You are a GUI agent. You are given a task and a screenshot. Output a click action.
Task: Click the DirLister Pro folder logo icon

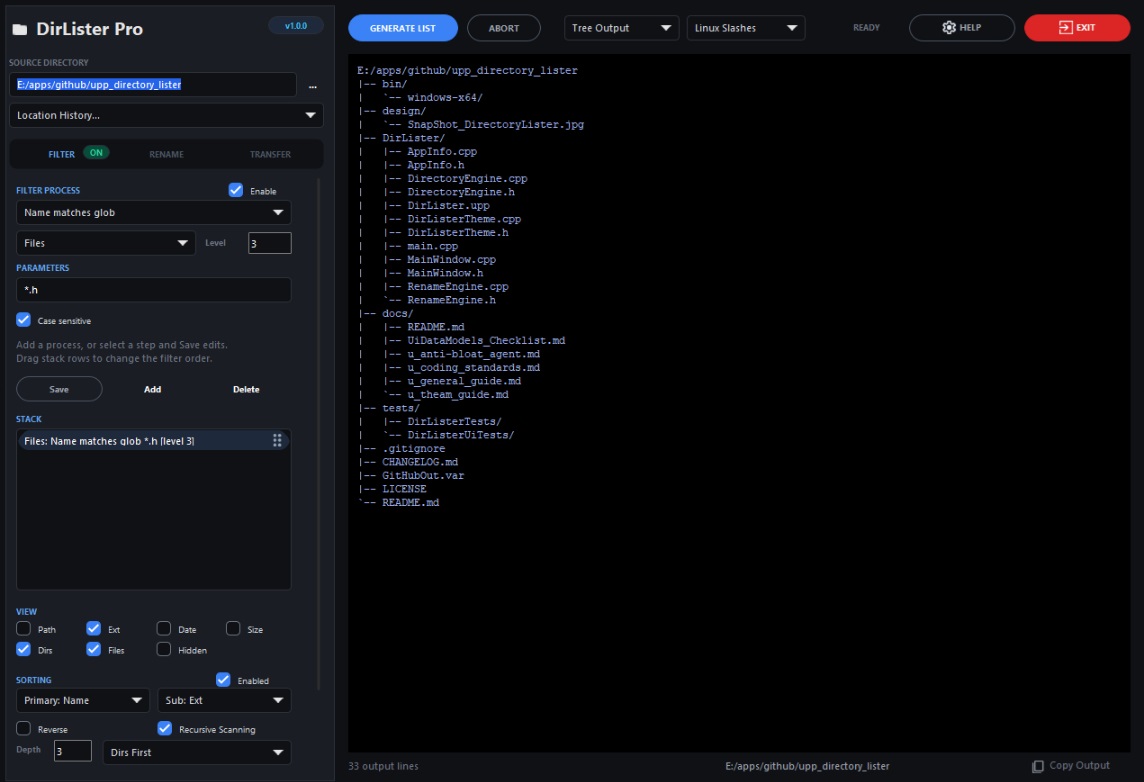pyautogui.click(x=20, y=29)
